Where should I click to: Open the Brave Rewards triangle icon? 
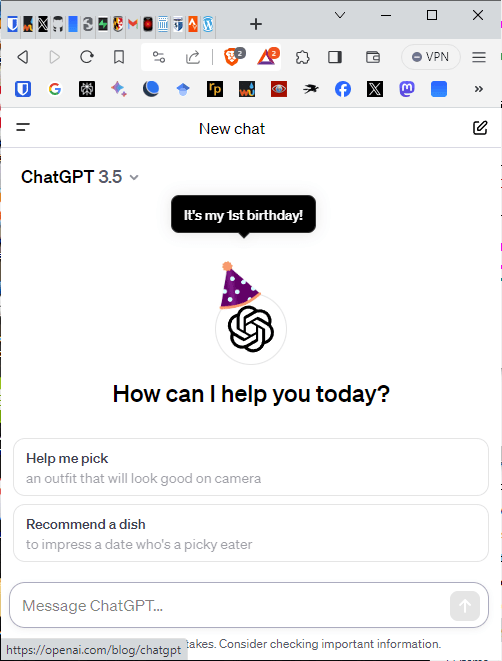click(268, 56)
